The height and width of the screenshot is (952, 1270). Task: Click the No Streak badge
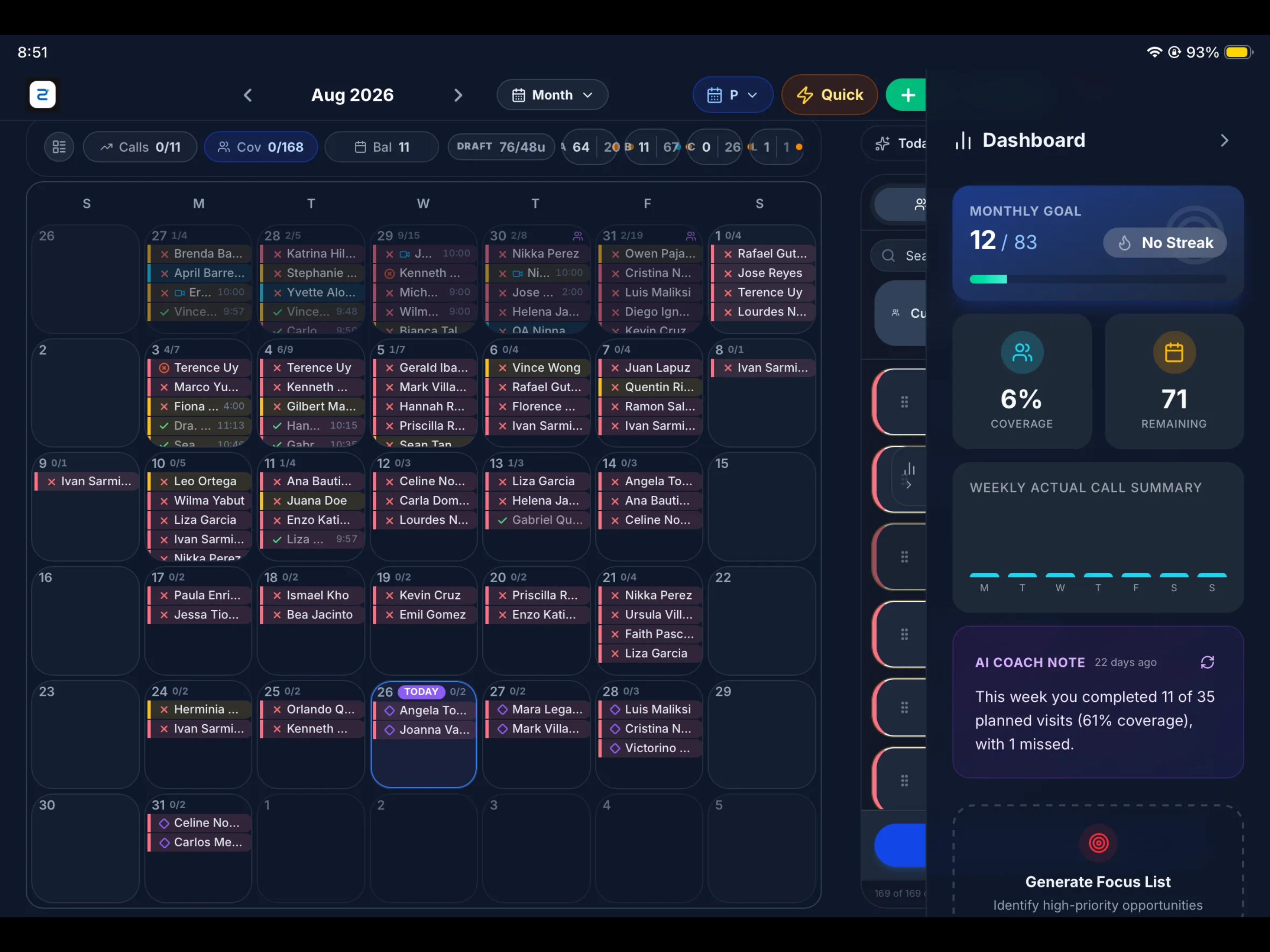click(x=1165, y=243)
